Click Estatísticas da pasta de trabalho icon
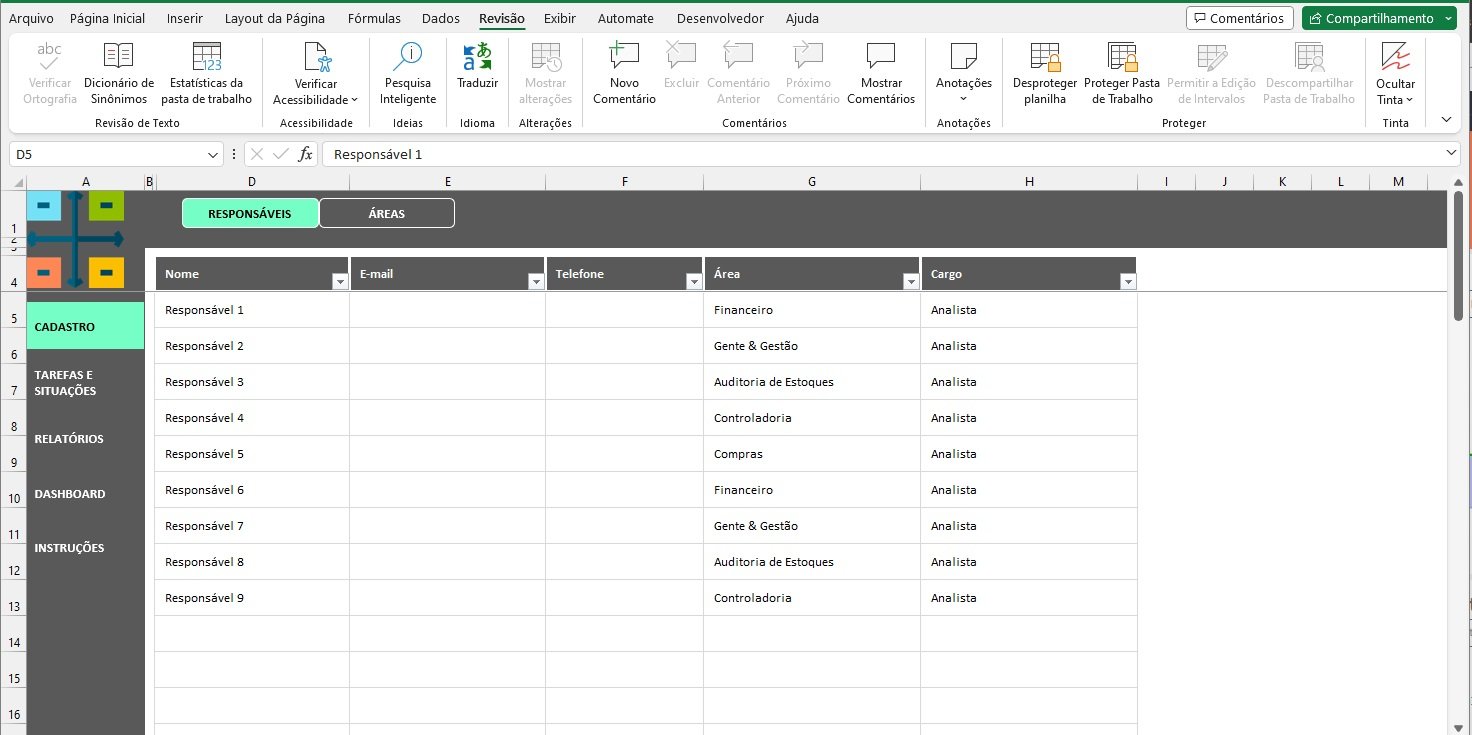This screenshot has width=1472, height=735. (x=206, y=73)
